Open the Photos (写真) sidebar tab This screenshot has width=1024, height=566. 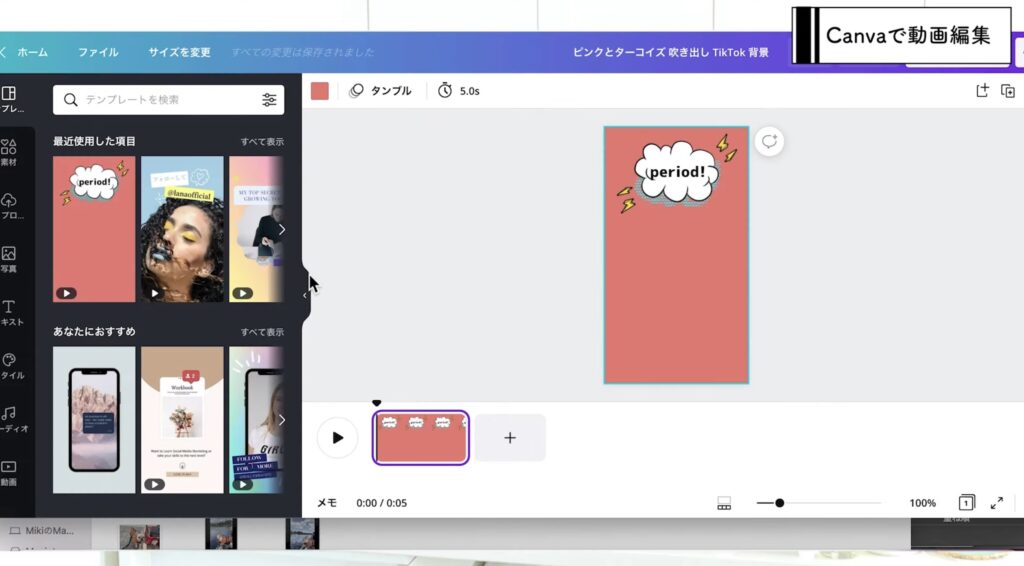[10, 259]
